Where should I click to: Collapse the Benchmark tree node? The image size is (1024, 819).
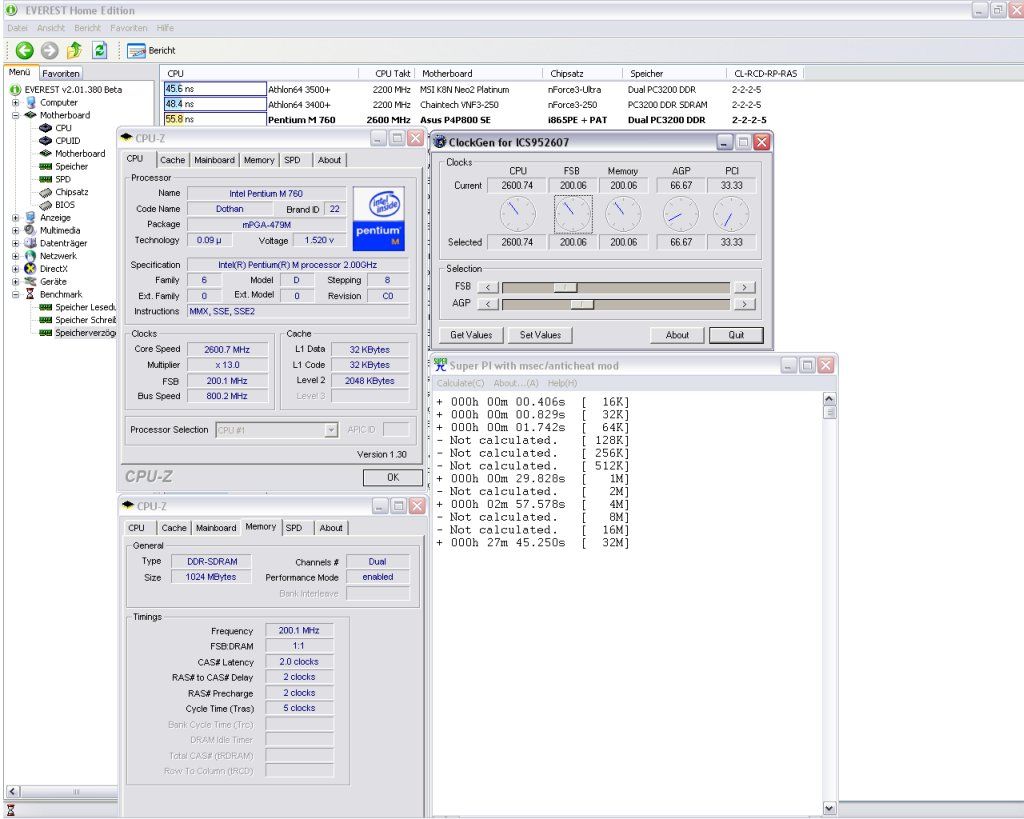[16, 294]
